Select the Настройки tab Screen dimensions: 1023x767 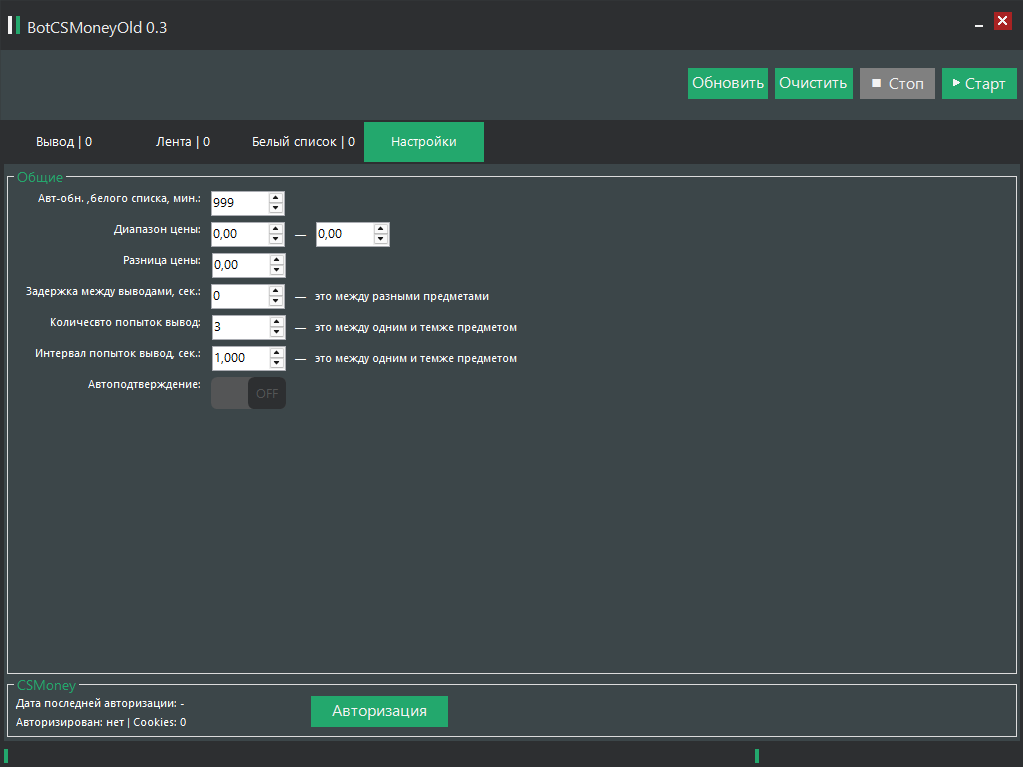point(424,142)
